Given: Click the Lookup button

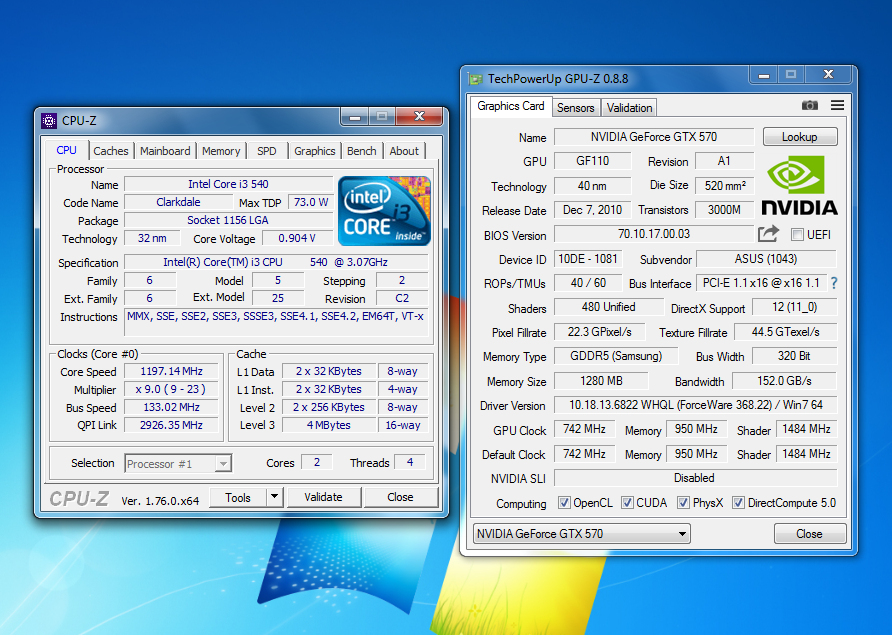Looking at the screenshot, I should click(x=799, y=137).
